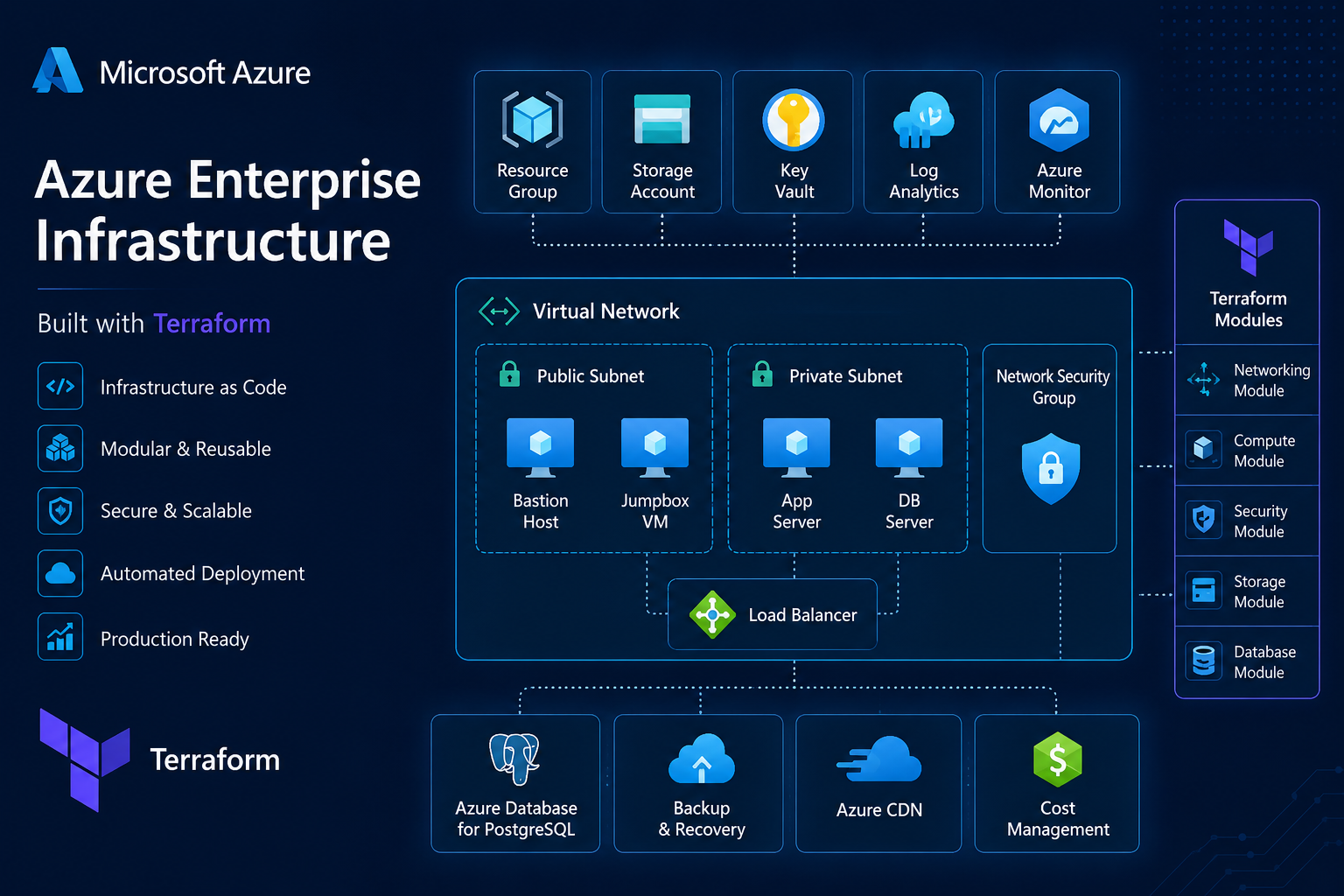Click the Bastion Host label

[541, 511]
